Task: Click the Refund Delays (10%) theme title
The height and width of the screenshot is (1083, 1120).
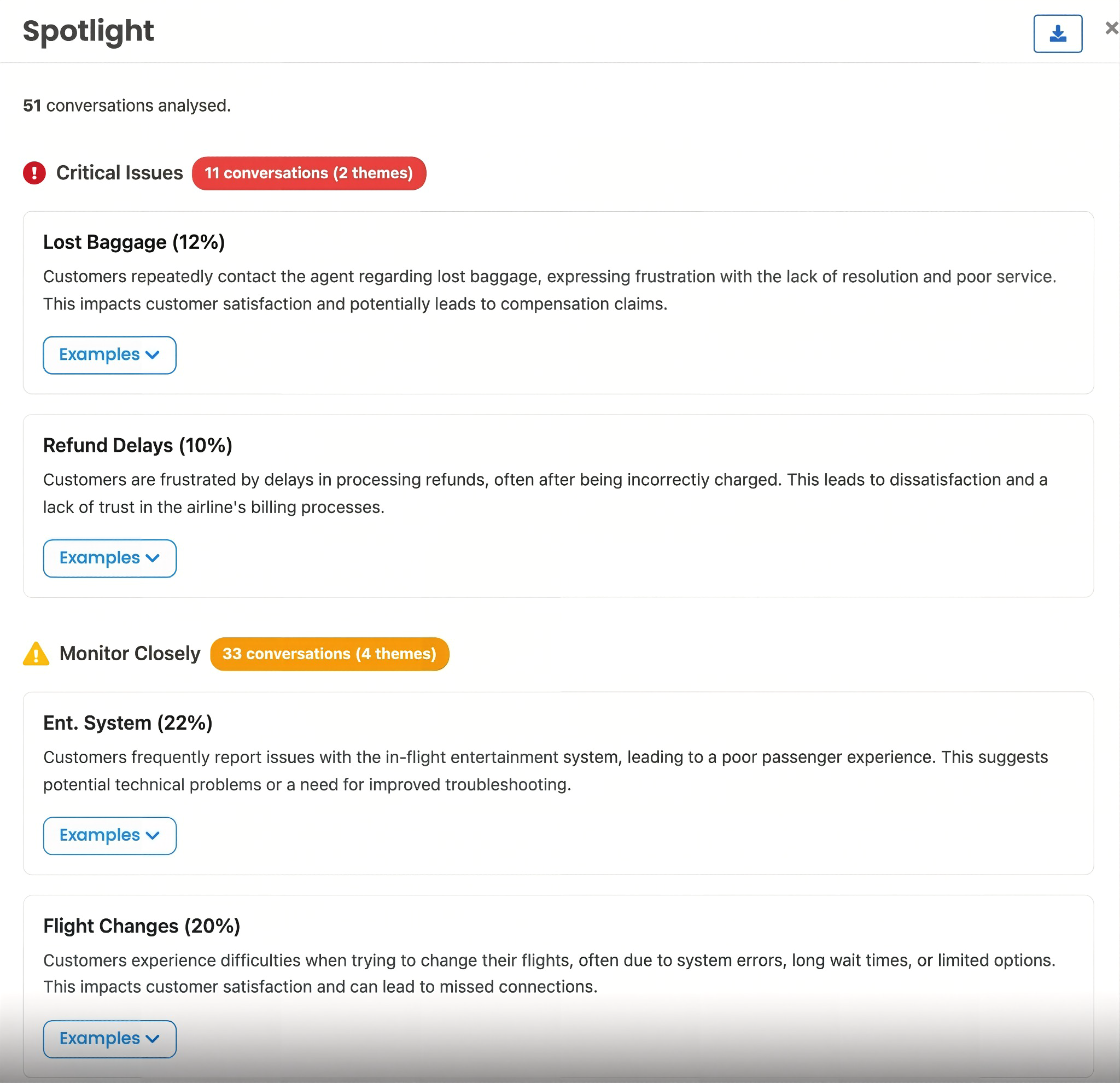Action: 138,445
